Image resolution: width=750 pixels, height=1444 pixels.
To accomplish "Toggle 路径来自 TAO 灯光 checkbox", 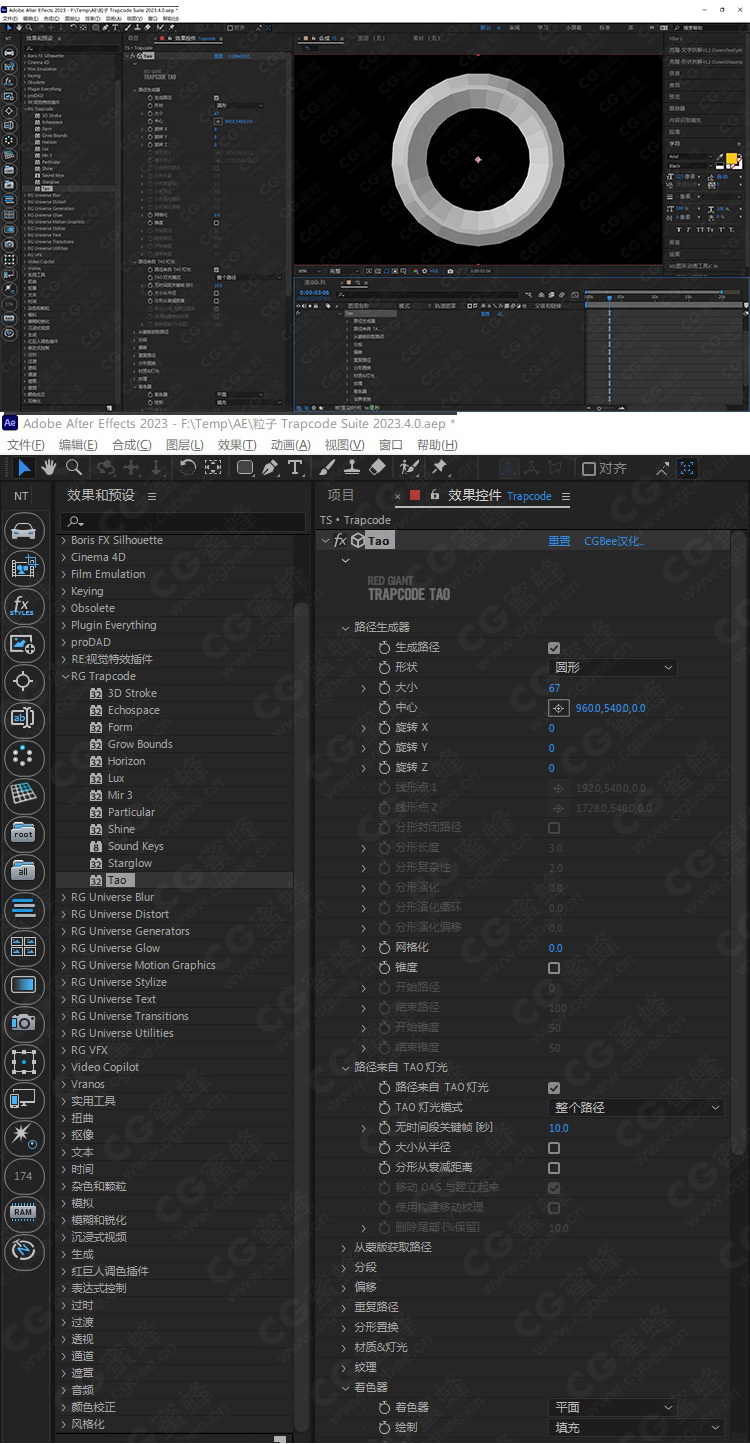I will coord(554,1088).
